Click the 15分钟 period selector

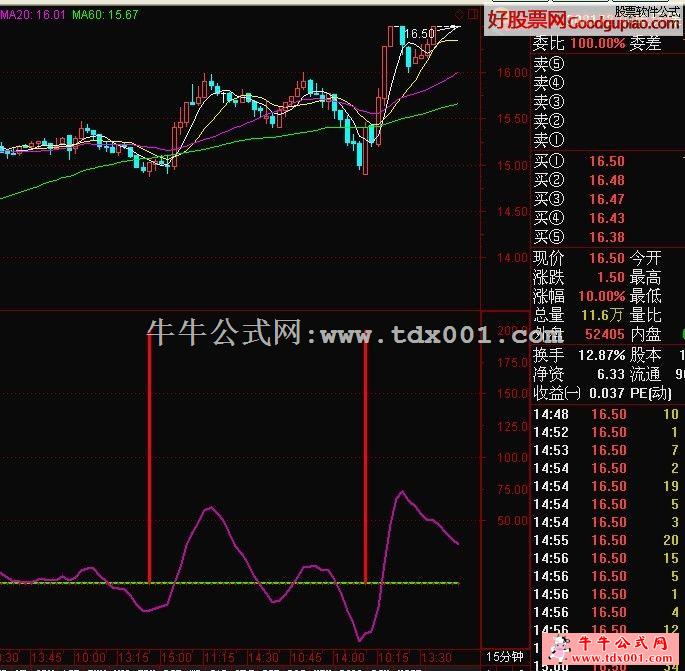click(x=506, y=657)
